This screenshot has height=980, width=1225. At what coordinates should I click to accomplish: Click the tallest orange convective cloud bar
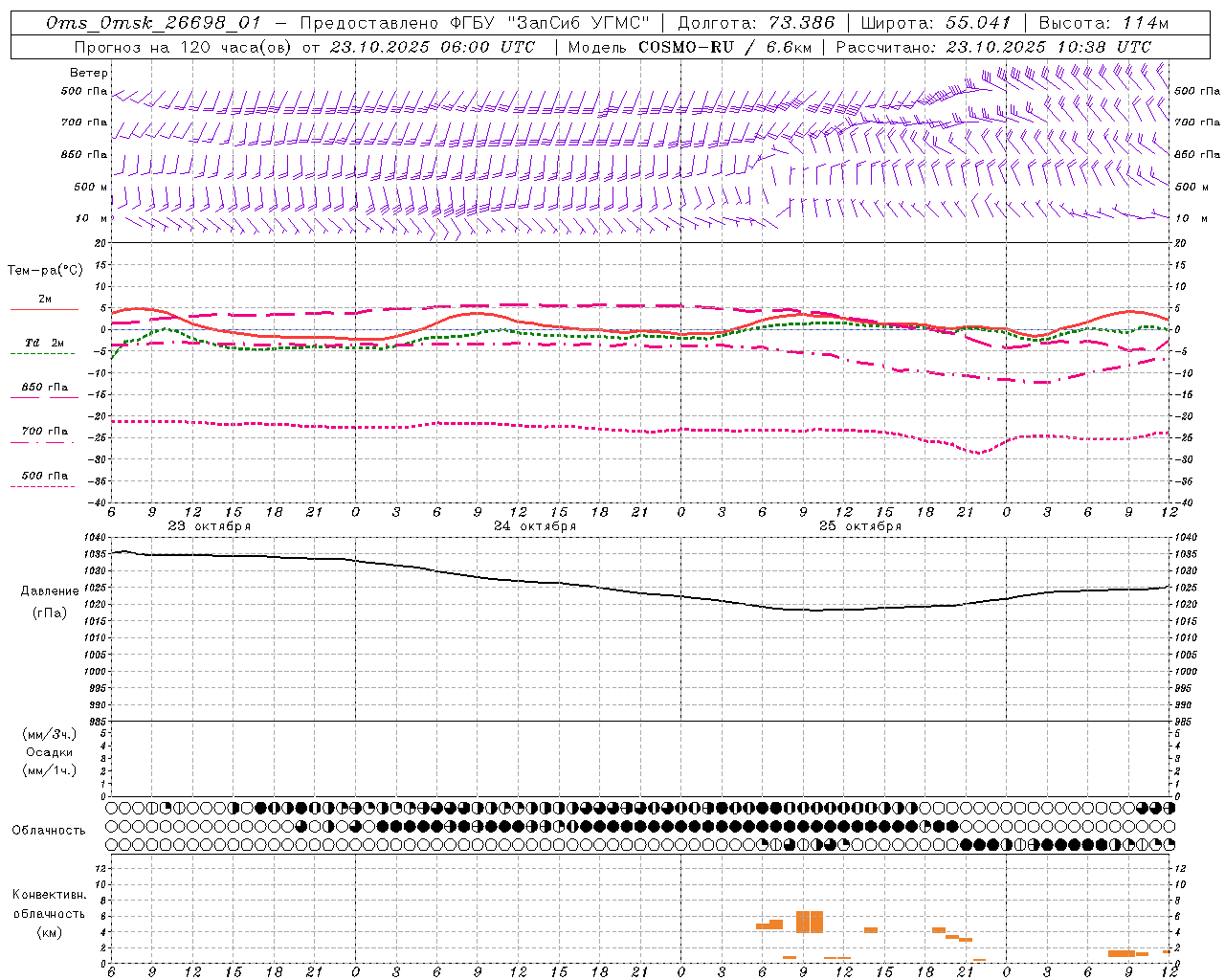(810, 922)
